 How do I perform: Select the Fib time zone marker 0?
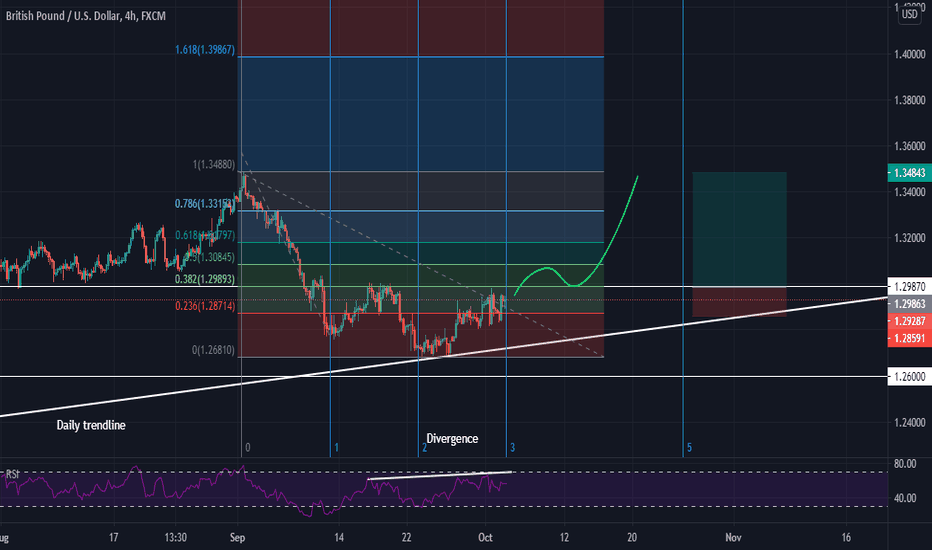248,448
